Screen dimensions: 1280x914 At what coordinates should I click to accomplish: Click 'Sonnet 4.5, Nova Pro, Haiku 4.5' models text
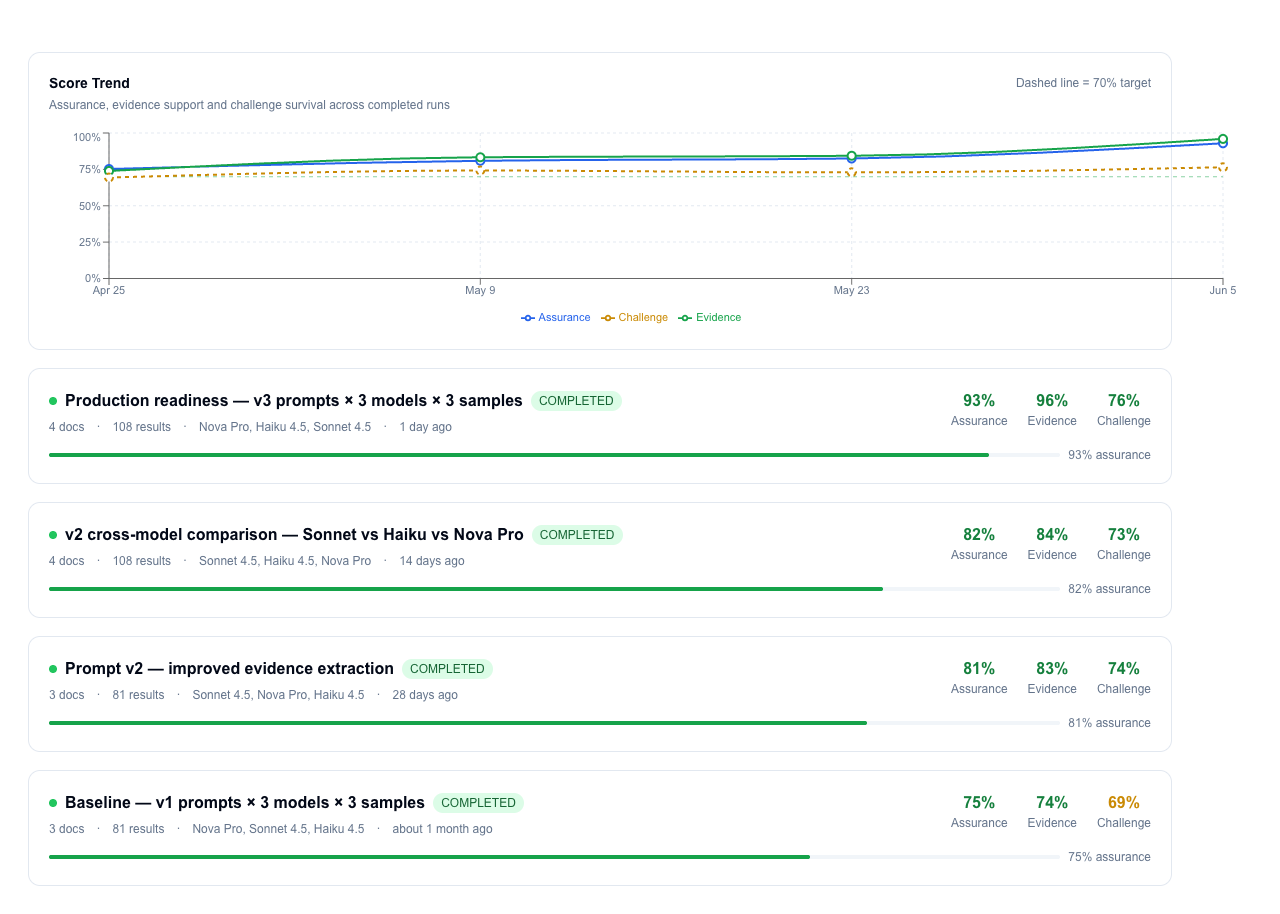pyautogui.click(x=278, y=695)
